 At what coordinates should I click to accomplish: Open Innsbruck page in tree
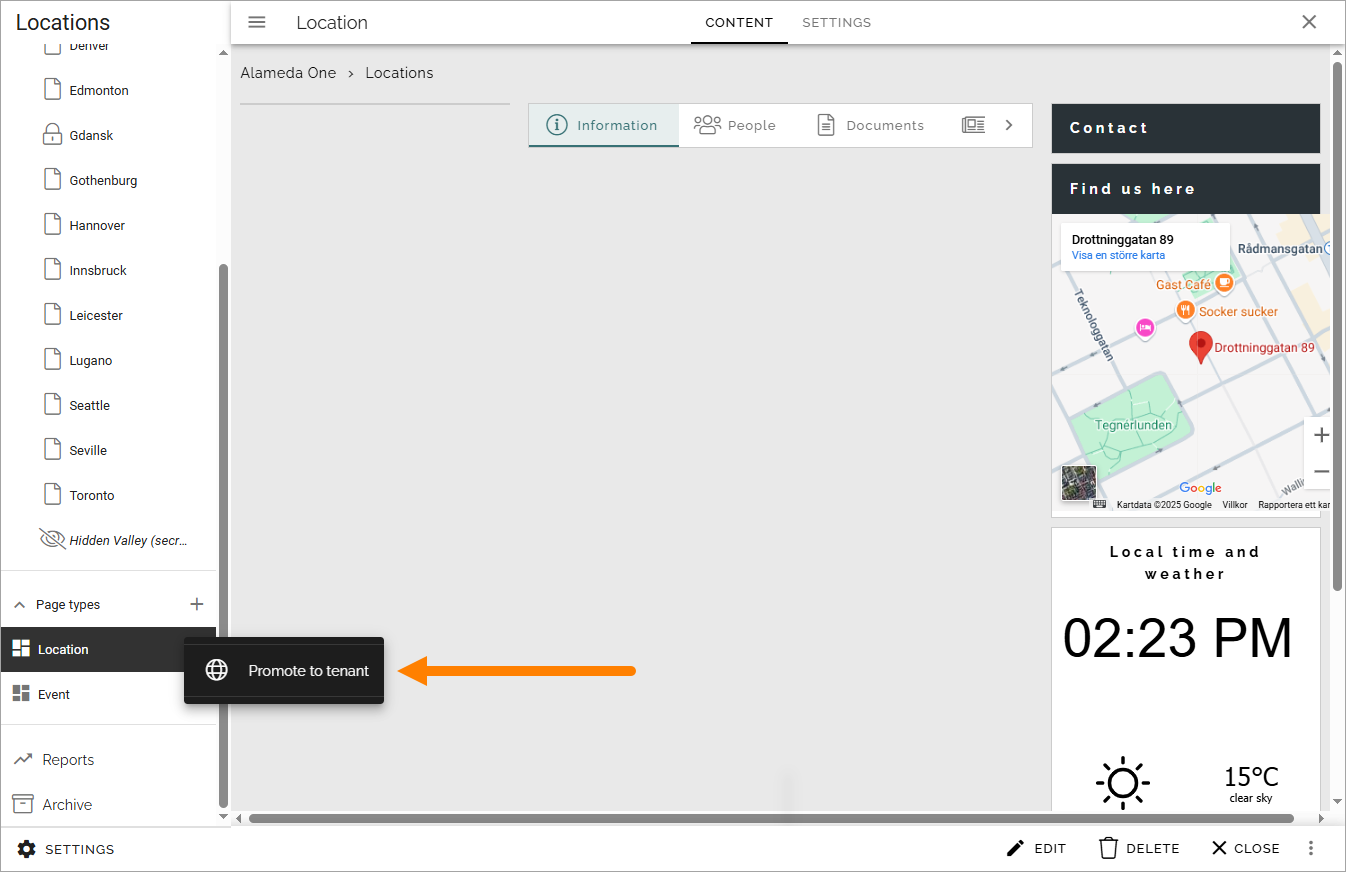(x=98, y=270)
